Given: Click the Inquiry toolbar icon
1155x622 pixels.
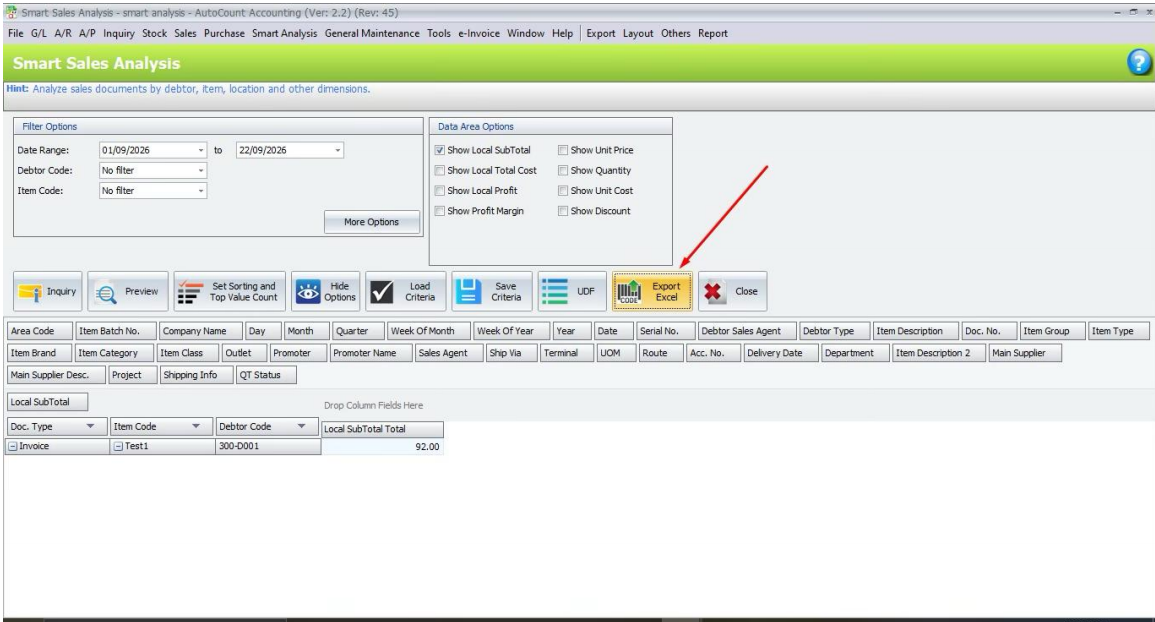Looking at the screenshot, I should (x=30, y=293).
